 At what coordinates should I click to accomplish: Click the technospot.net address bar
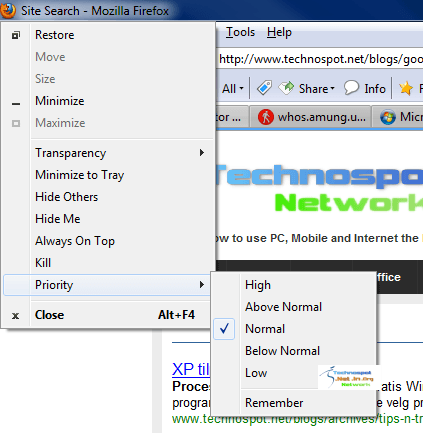click(320, 59)
